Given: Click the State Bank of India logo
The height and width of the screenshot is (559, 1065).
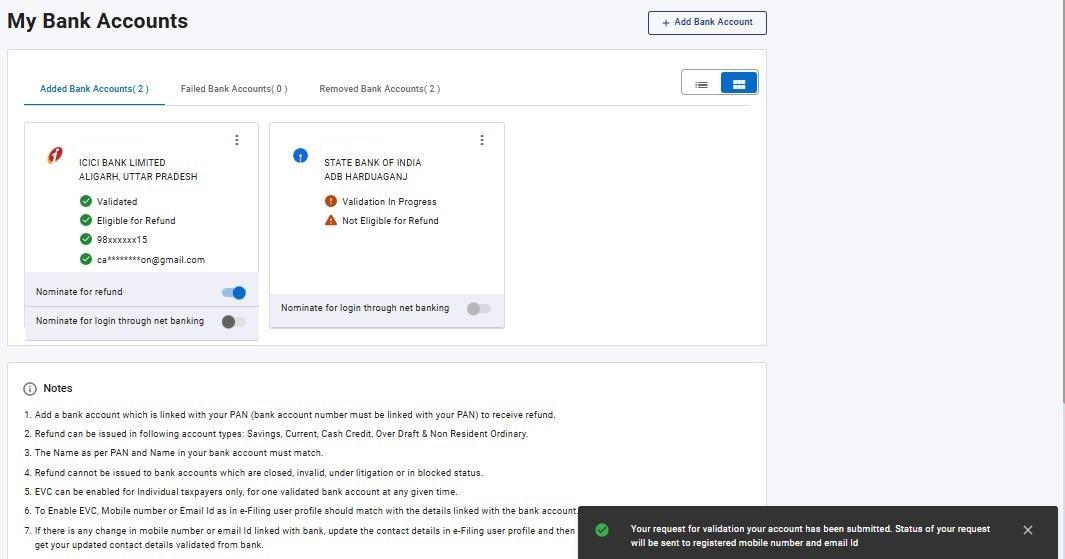Looking at the screenshot, I should (300, 155).
